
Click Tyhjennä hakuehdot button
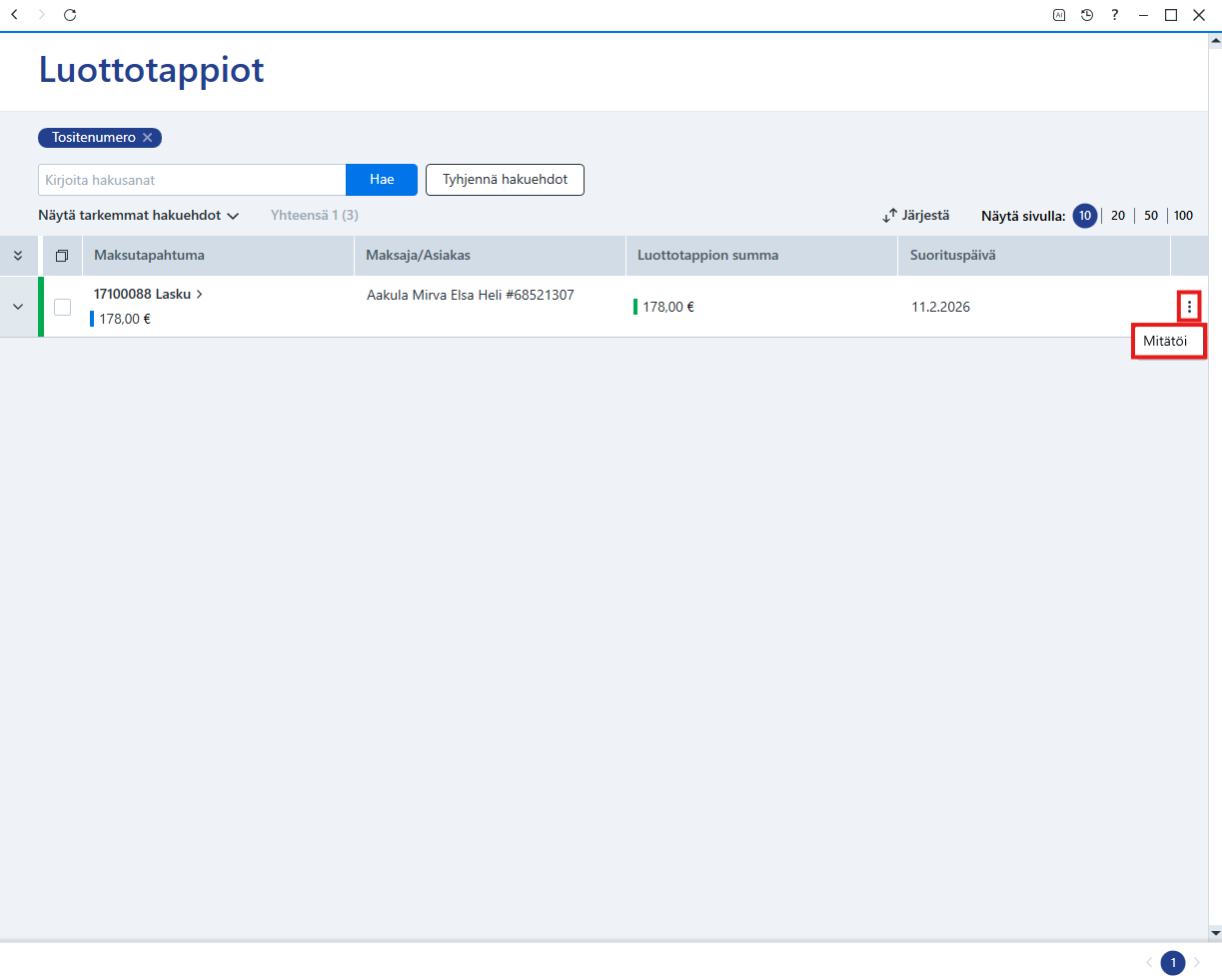point(505,180)
